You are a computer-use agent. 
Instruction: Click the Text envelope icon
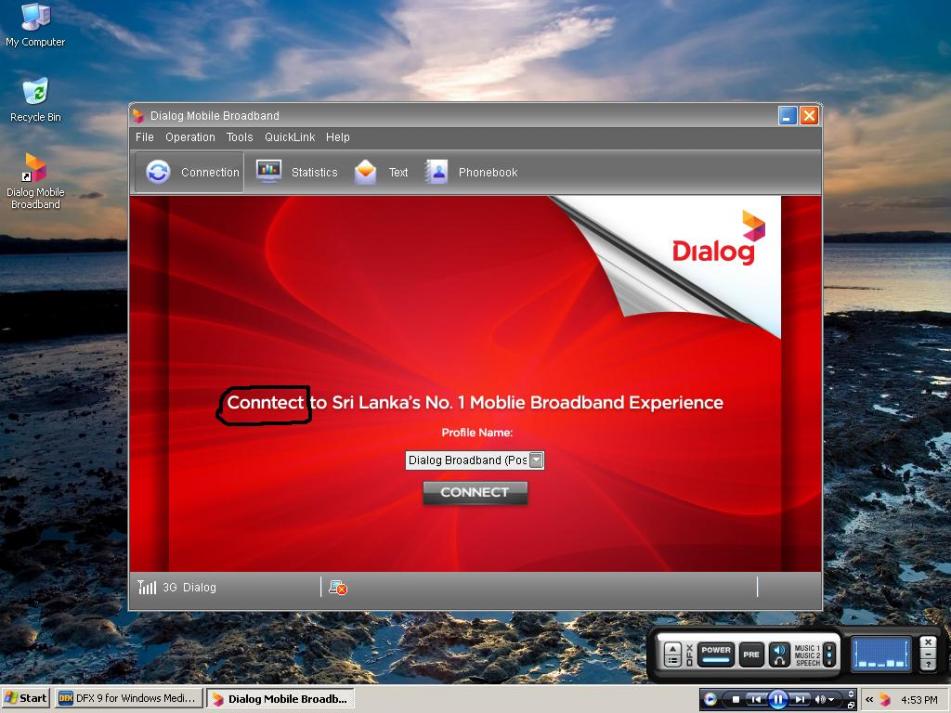pos(365,172)
